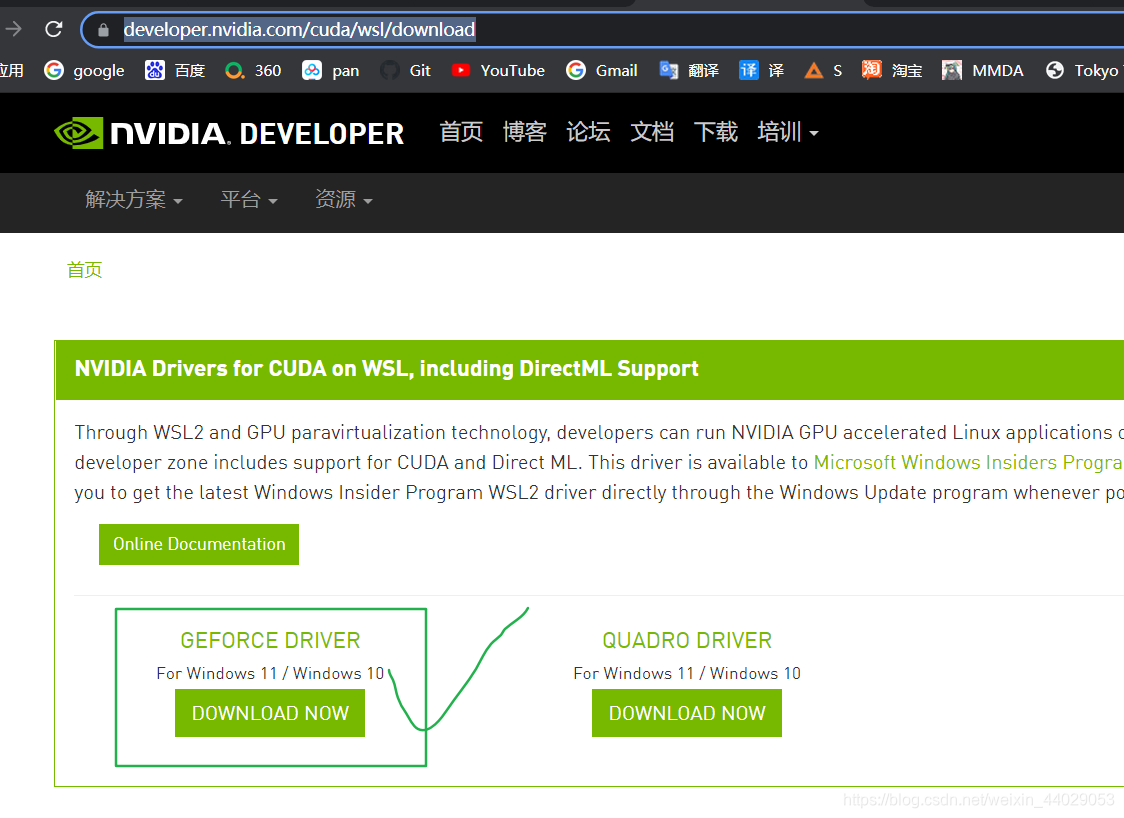
Task: Open the 翻译 bookmark
Action: (x=689, y=70)
